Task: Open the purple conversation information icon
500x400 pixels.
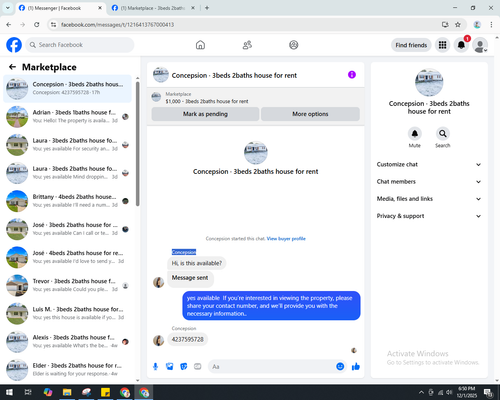Action: (352, 75)
